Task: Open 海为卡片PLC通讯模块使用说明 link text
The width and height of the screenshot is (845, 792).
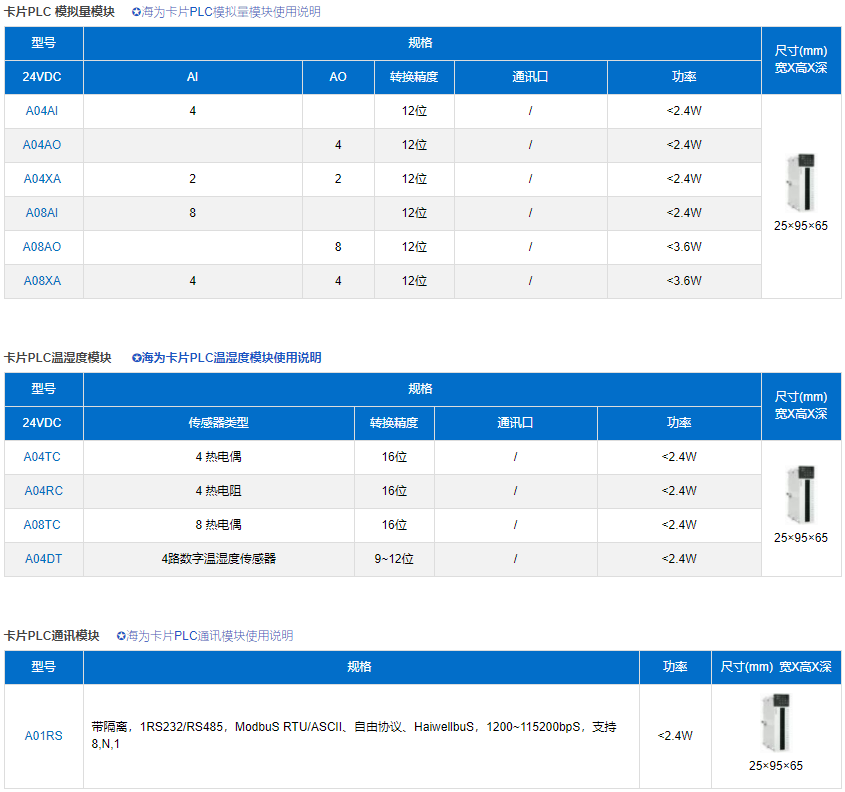Action: [x=210, y=636]
